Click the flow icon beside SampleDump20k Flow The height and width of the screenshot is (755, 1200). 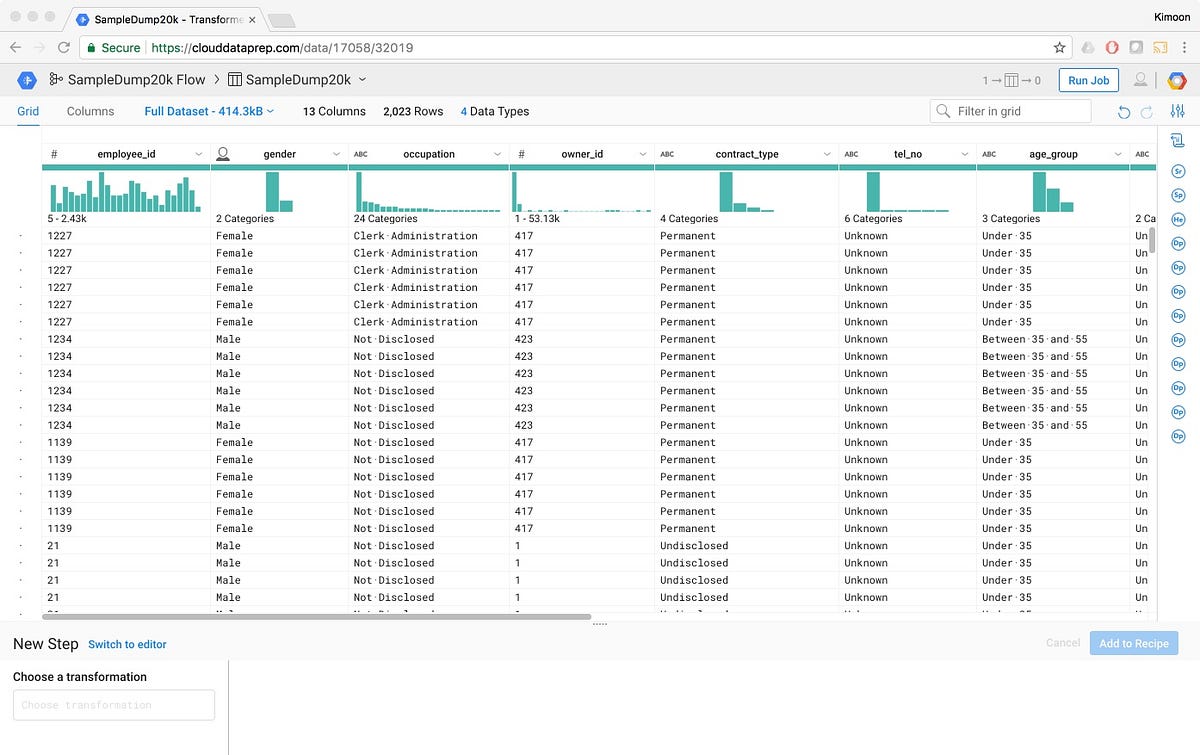[56, 80]
